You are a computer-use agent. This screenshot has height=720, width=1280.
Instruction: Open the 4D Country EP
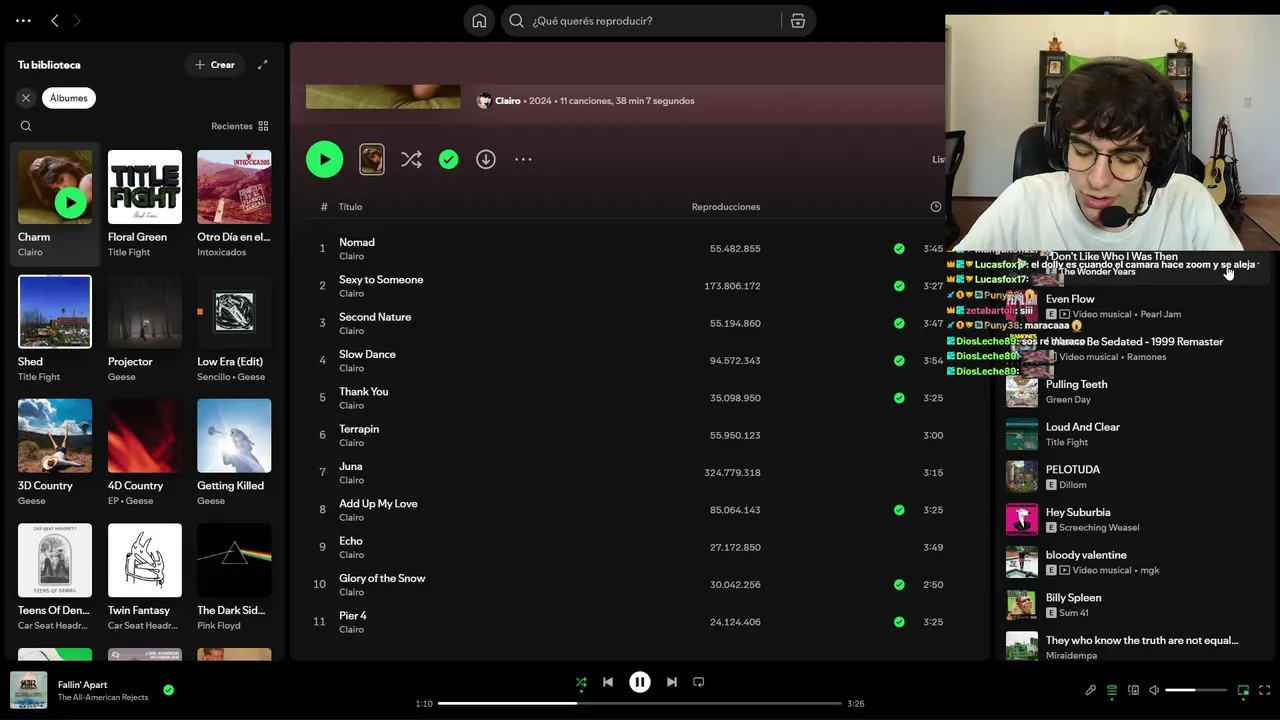click(145, 452)
